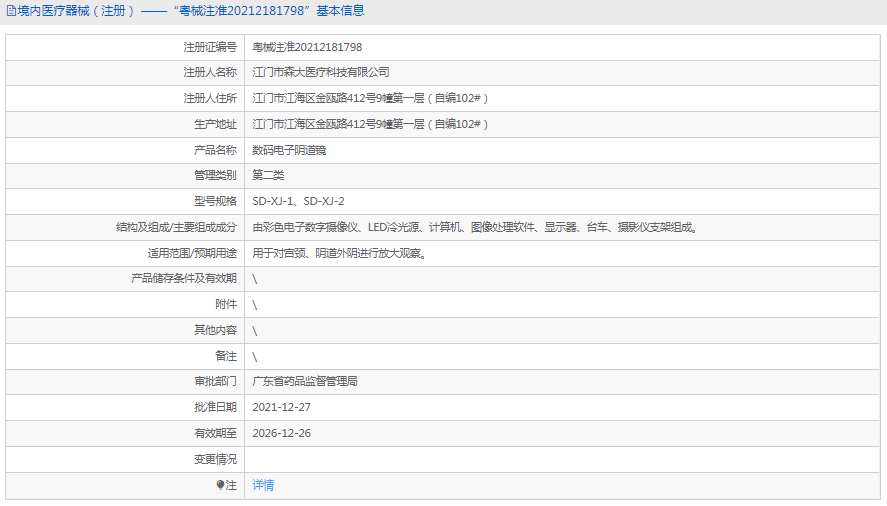
Task: Select the registration number 粤械注准20212181798 value
Action: (x=307, y=47)
